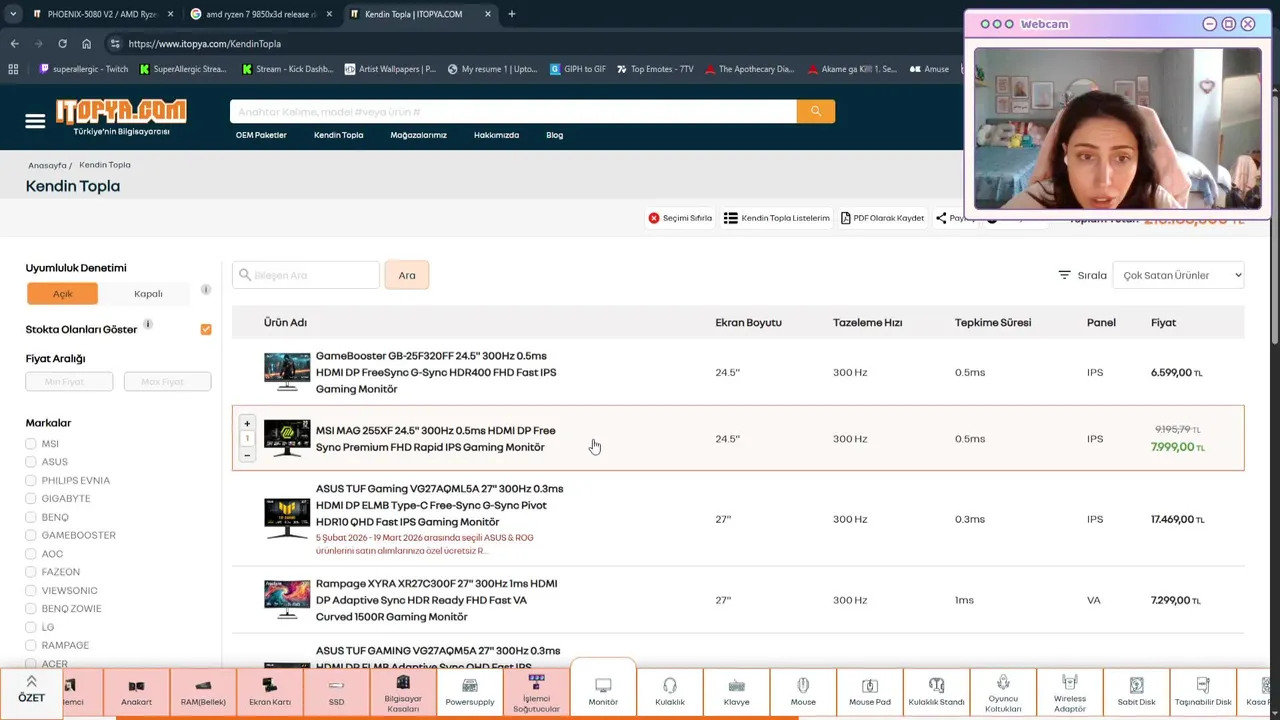Click the Max Fiyat price input
Image resolution: width=1280 pixels, height=720 pixels.
pyautogui.click(x=167, y=381)
